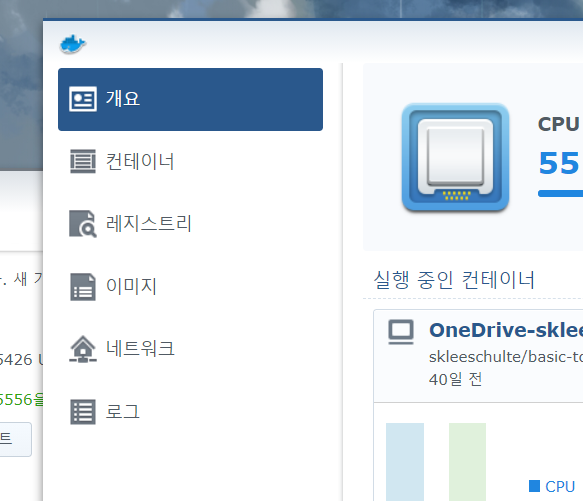Click the skleeschulte/basic-to image name text

coord(506,357)
